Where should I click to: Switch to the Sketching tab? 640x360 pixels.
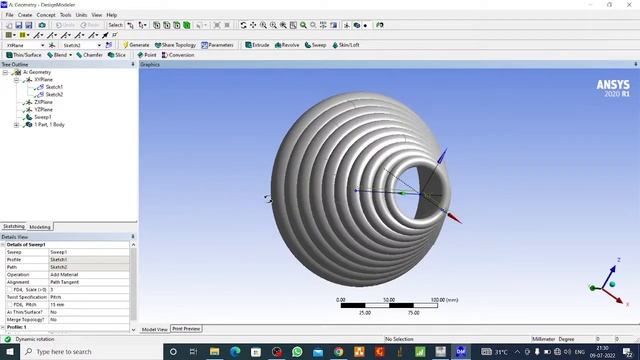click(x=14, y=227)
